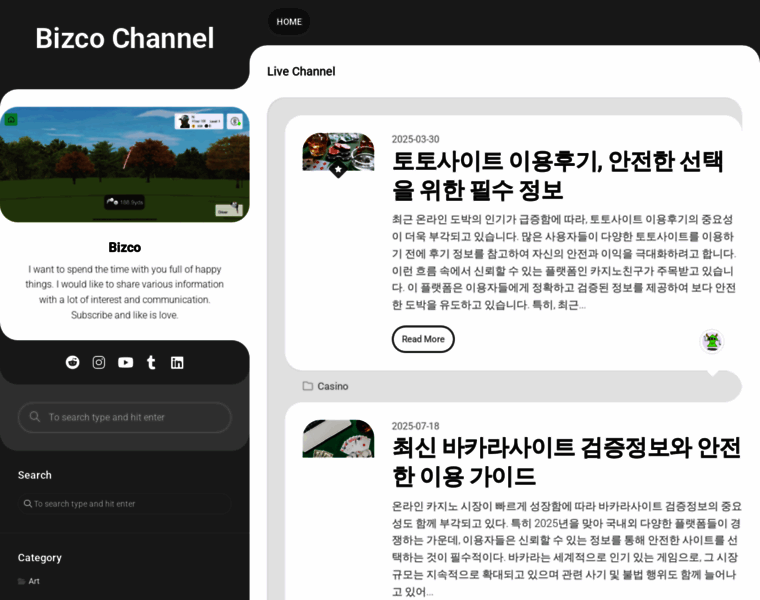The width and height of the screenshot is (760, 600).
Task: Click the Bizco Channel site title
Action: [125, 38]
